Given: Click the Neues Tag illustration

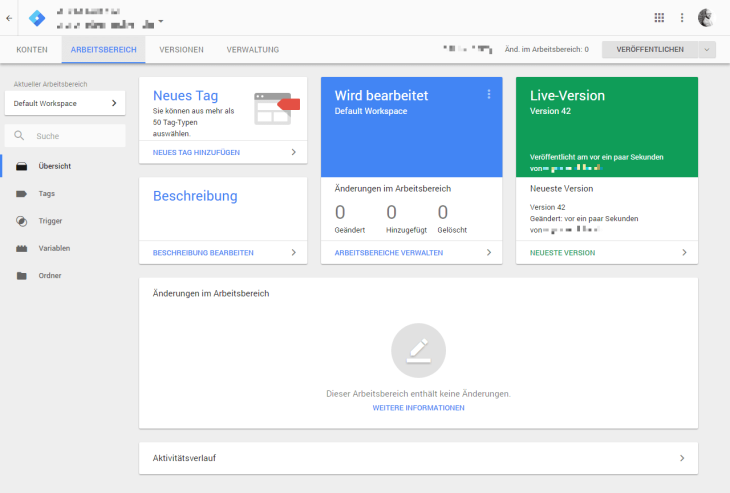Looking at the screenshot, I should pos(277,108).
